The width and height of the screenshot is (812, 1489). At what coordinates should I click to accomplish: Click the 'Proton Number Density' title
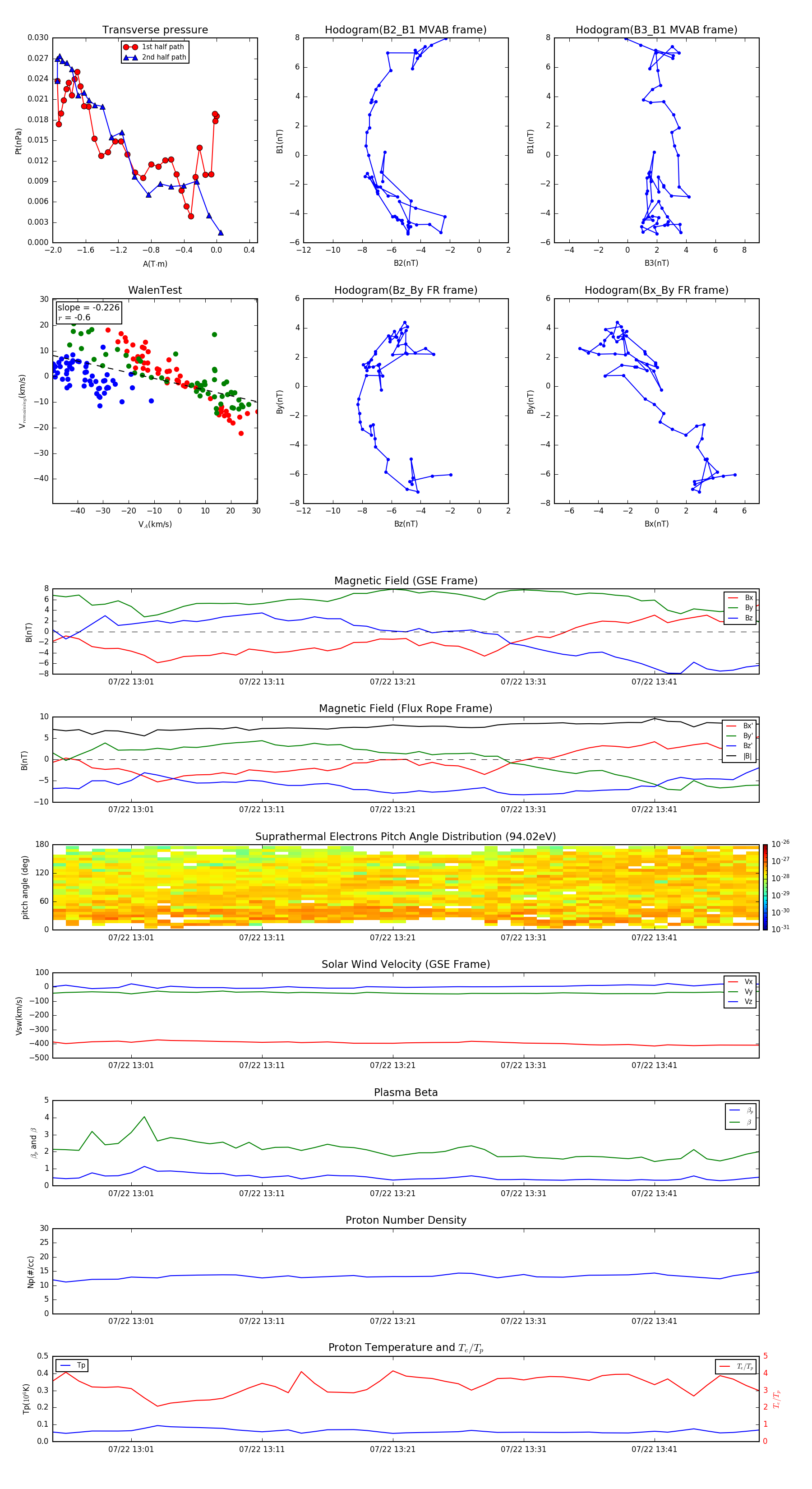406,1220
